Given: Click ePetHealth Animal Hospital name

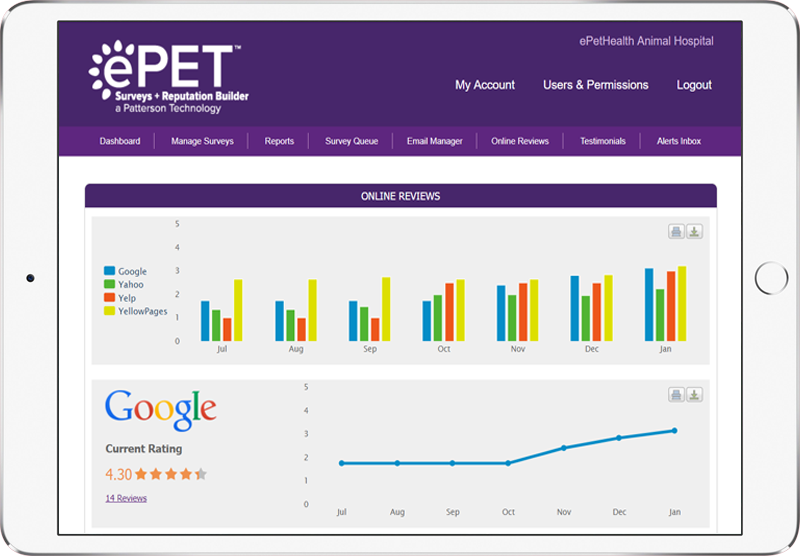Looking at the screenshot, I should click(646, 41).
